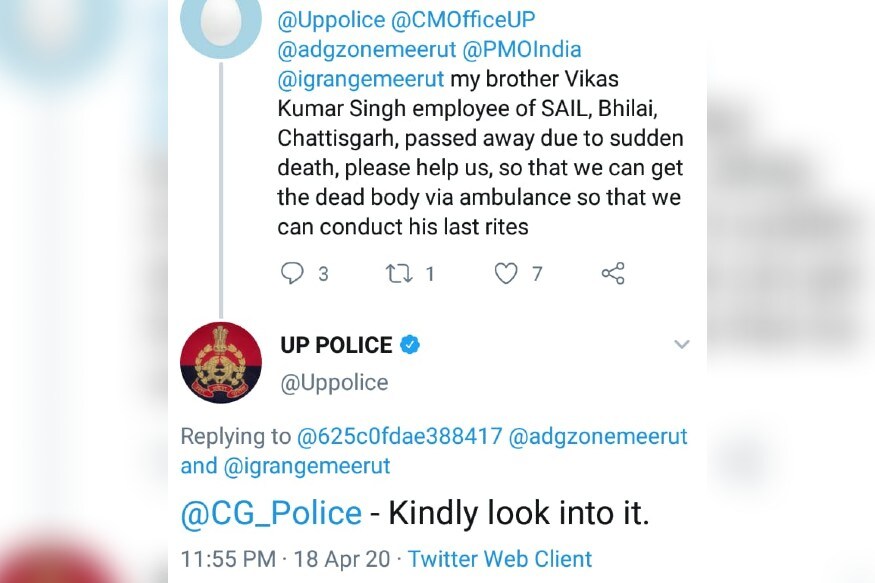Open the share icon on the tweet
This screenshot has width=875, height=583.
pyautogui.click(x=613, y=273)
